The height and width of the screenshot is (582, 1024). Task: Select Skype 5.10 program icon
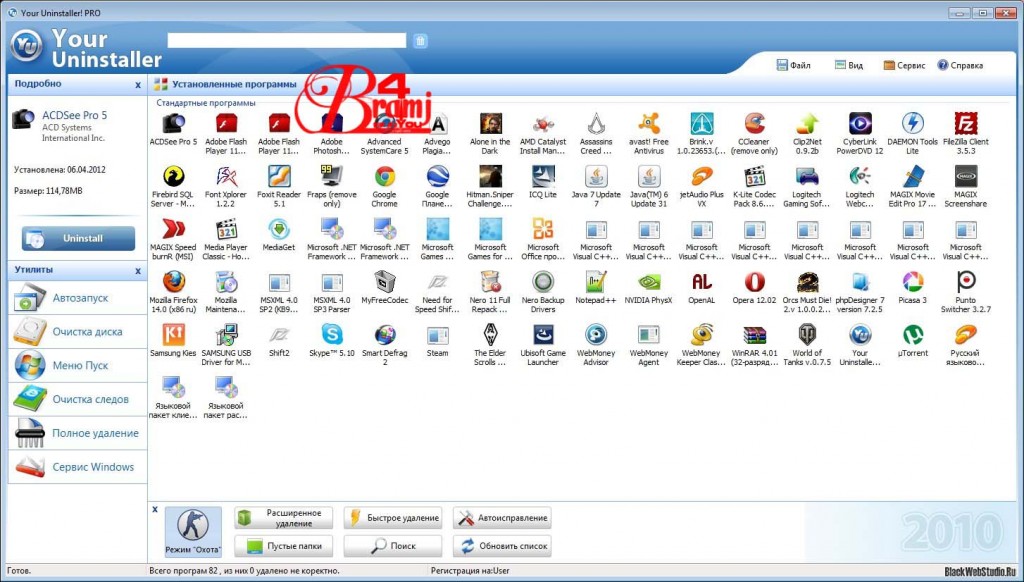(x=332, y=334)
